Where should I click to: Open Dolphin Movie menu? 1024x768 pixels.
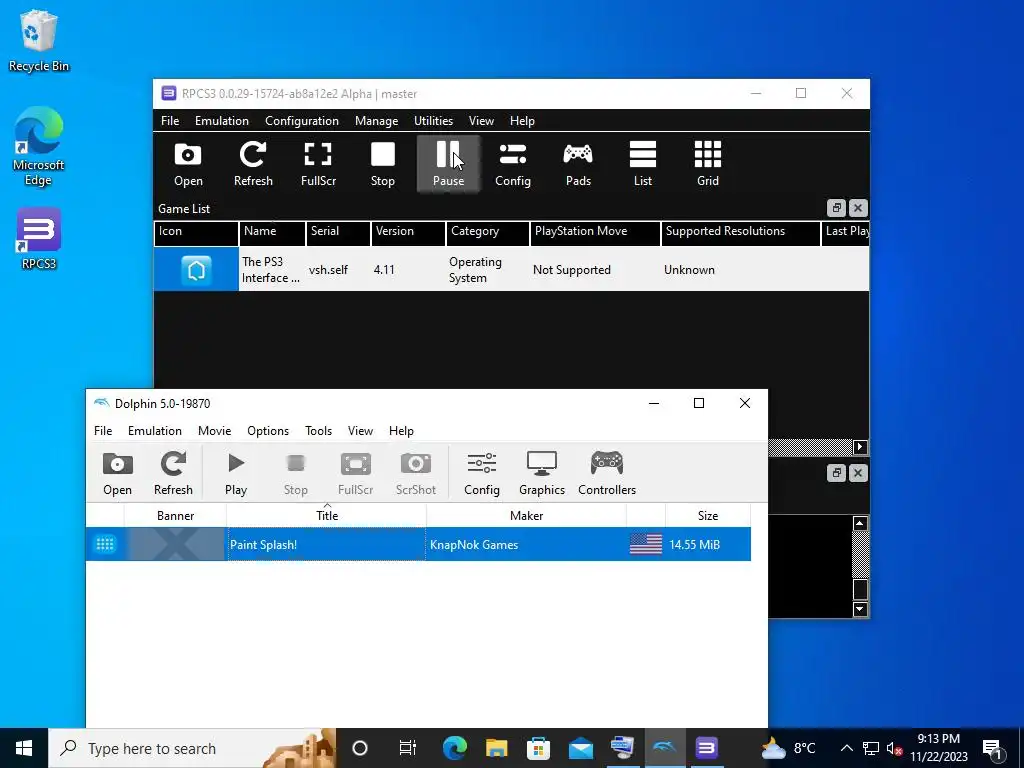click(x=214, y=431)
